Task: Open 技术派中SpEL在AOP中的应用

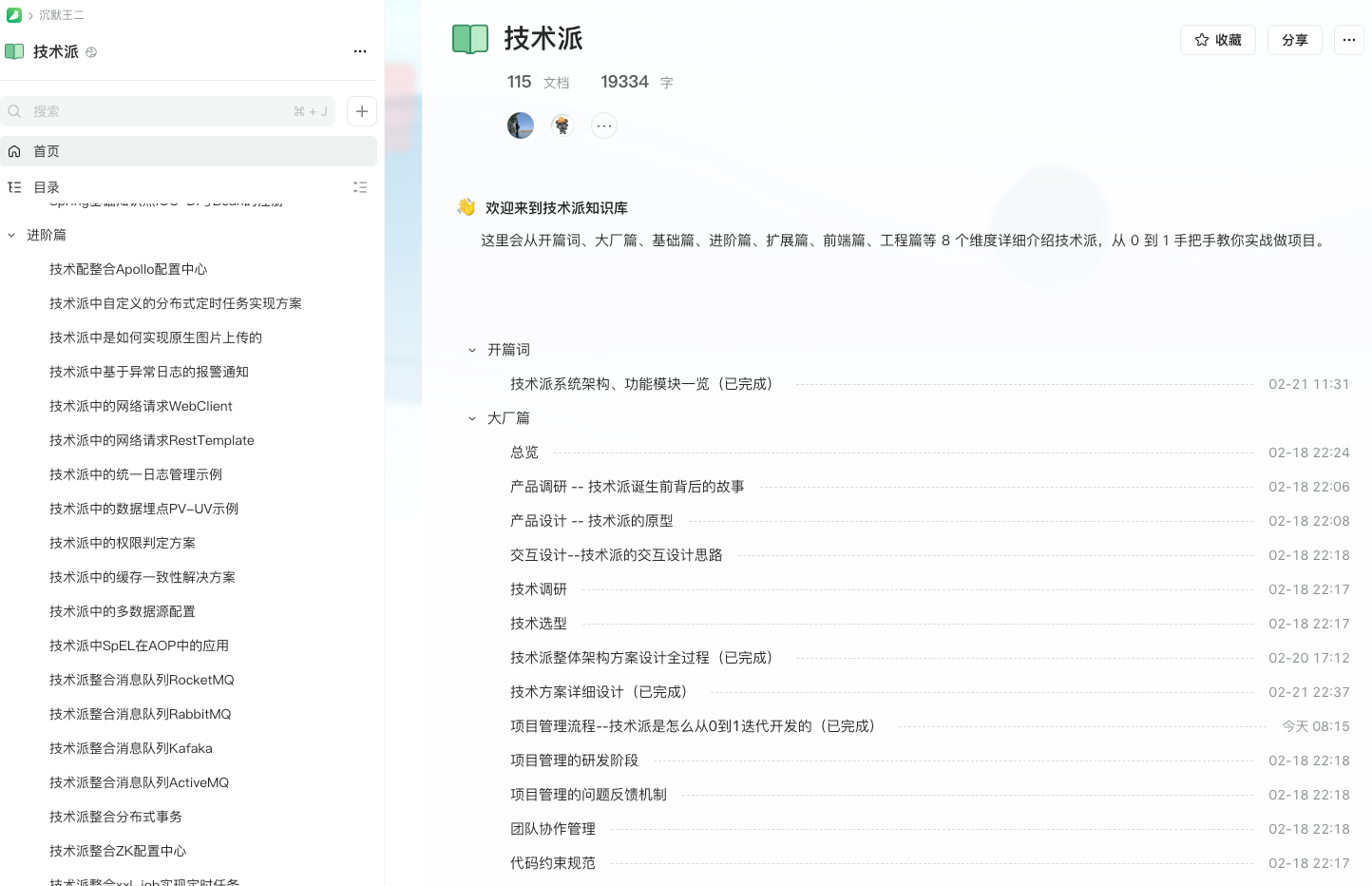Action: [139, 645]
